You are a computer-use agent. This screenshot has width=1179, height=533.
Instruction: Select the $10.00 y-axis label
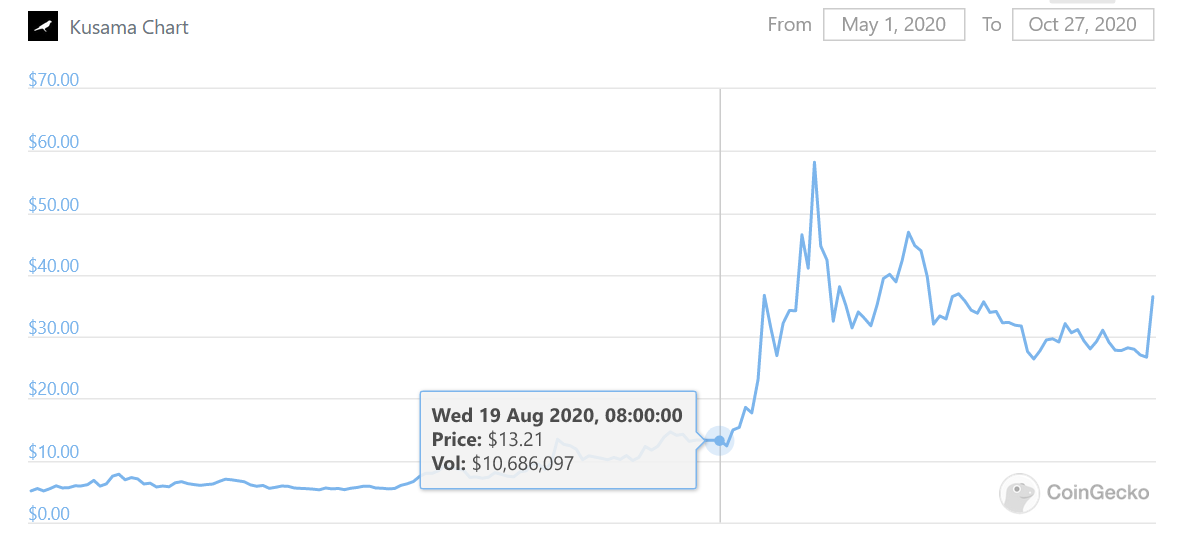(x=54, y=453)
